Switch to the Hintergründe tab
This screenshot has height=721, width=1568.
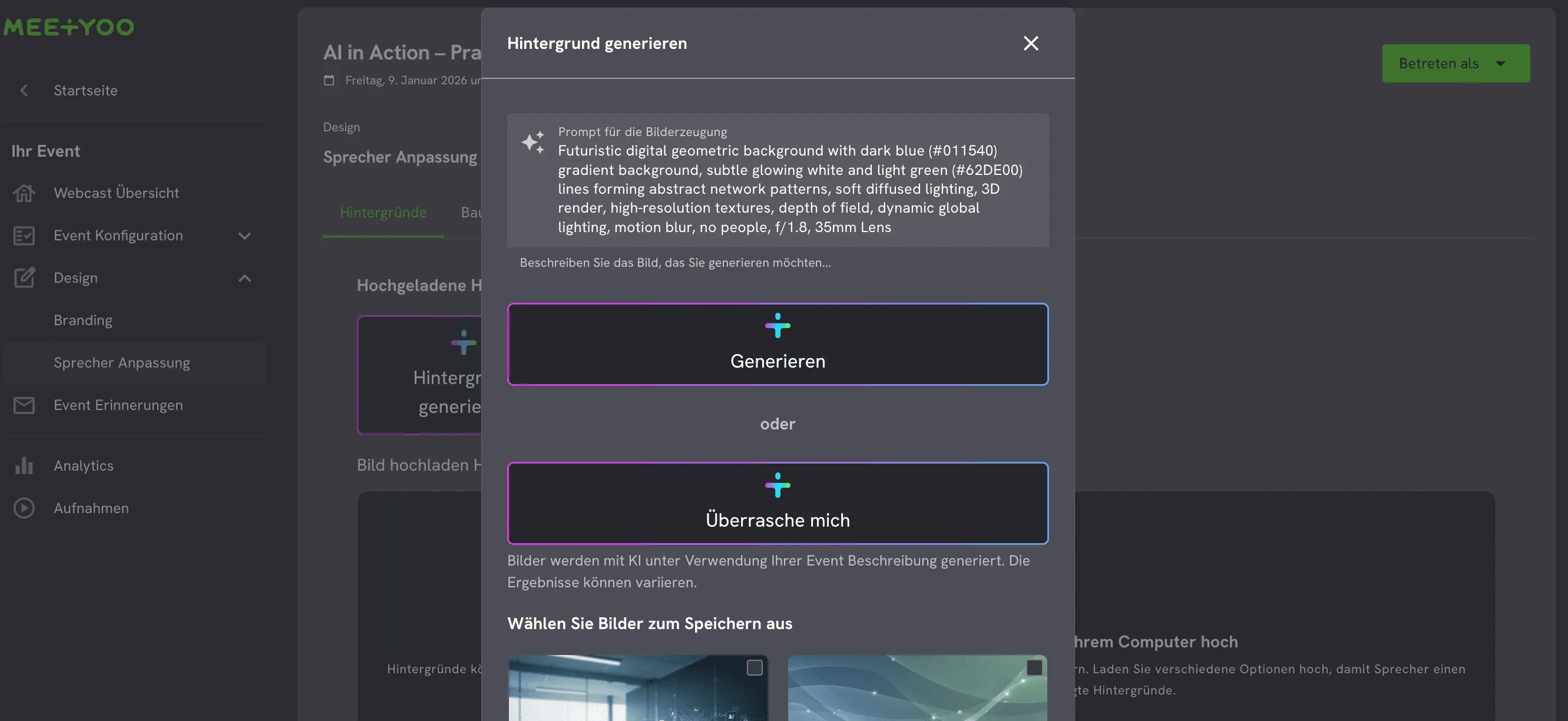point(383,213)
